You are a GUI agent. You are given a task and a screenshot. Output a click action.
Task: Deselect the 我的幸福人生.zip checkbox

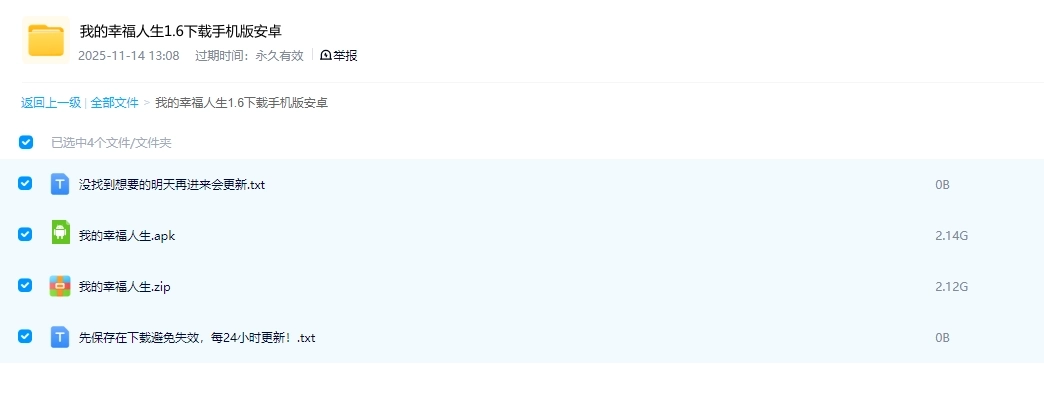point(26,286)
